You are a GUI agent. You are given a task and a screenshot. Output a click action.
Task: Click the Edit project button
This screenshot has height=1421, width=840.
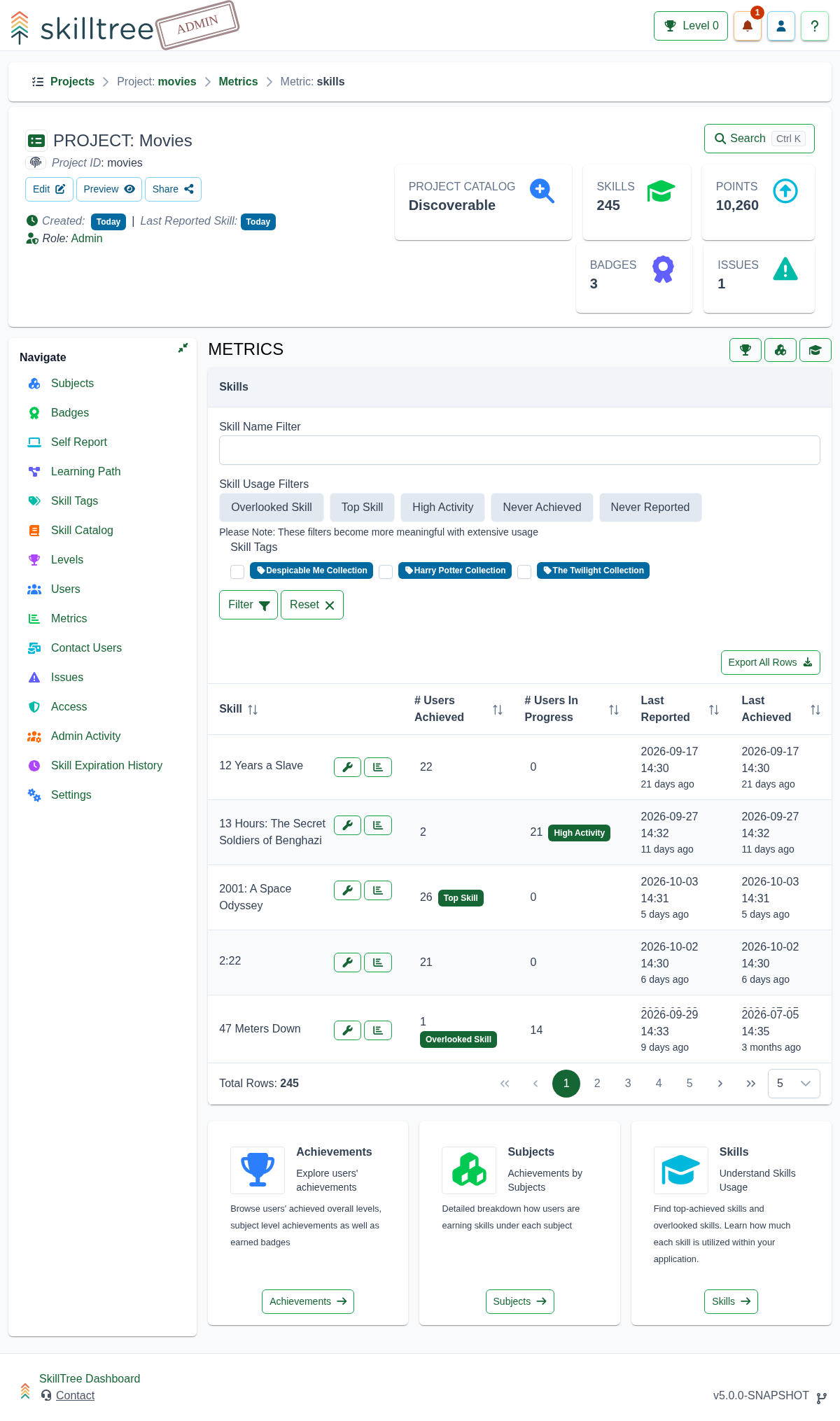point(49,189)
